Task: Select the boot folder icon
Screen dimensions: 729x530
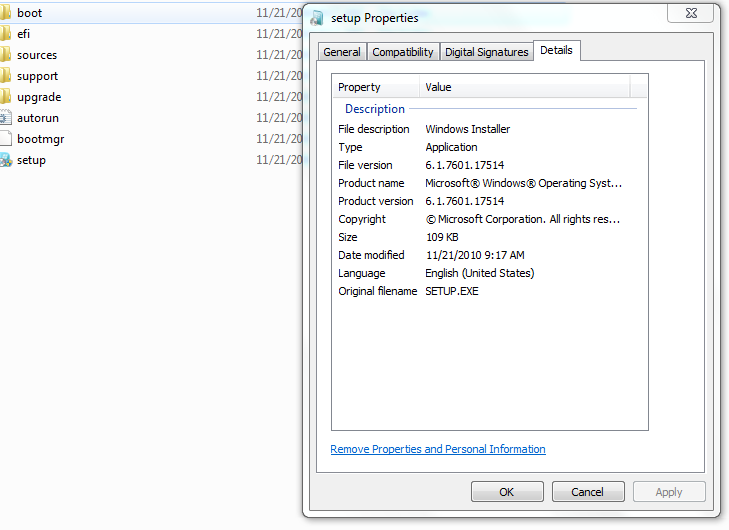Action: (5, 13)
